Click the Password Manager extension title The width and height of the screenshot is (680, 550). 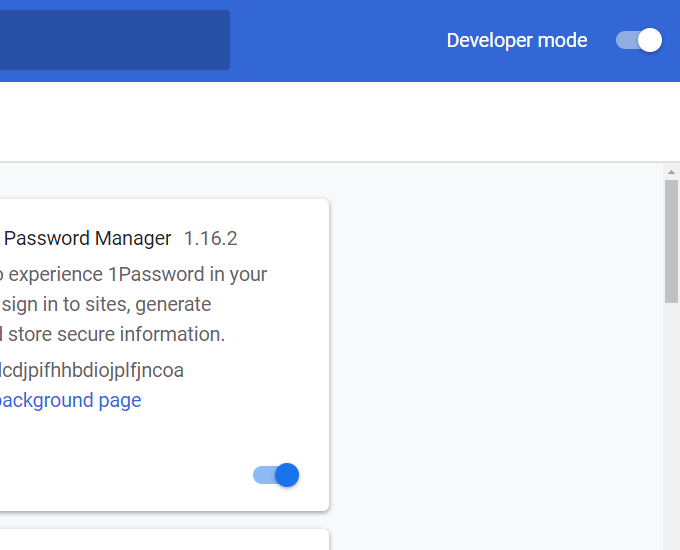(88, 239)
